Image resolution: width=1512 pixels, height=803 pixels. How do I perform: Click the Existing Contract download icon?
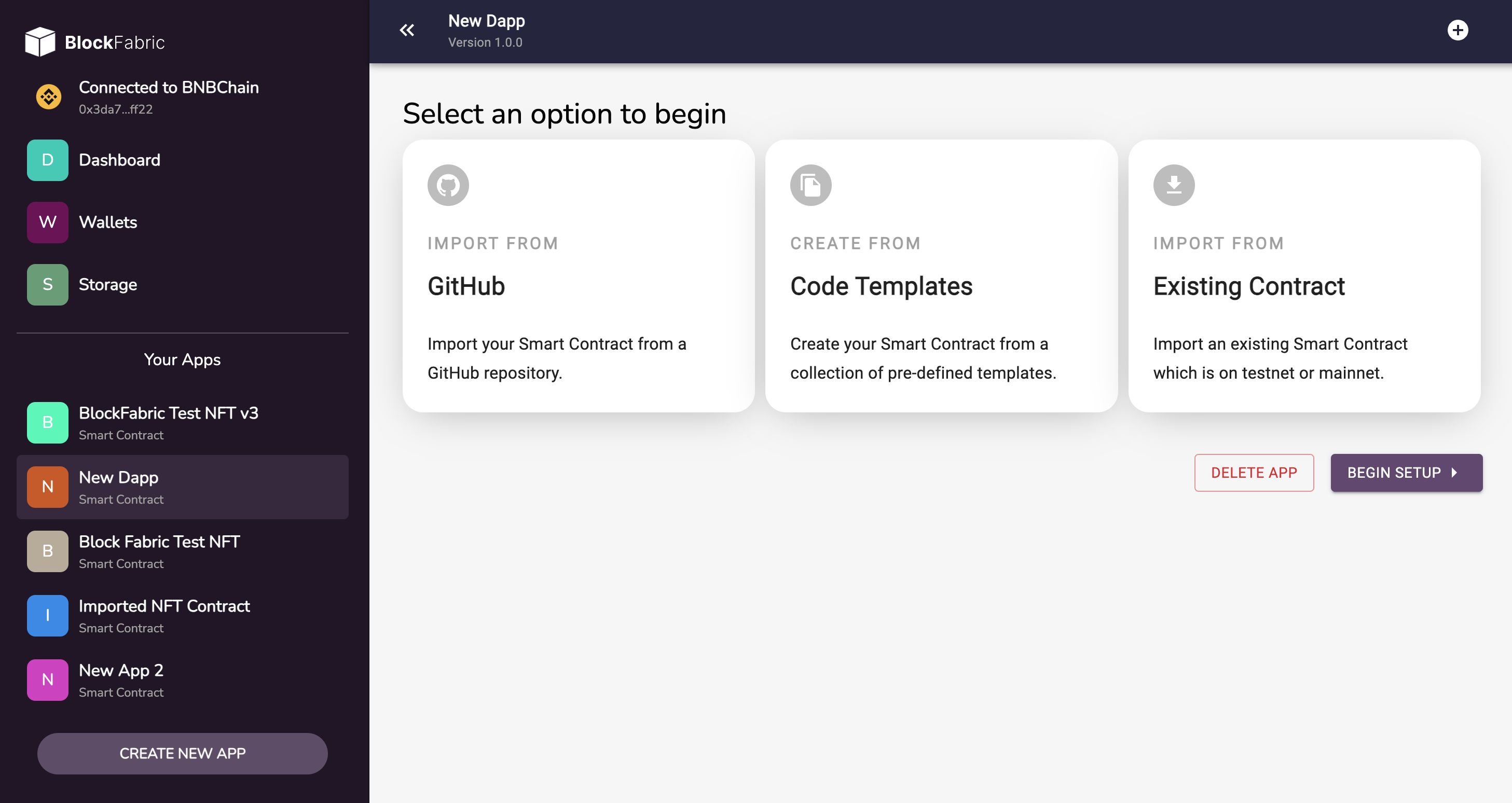1174,186
